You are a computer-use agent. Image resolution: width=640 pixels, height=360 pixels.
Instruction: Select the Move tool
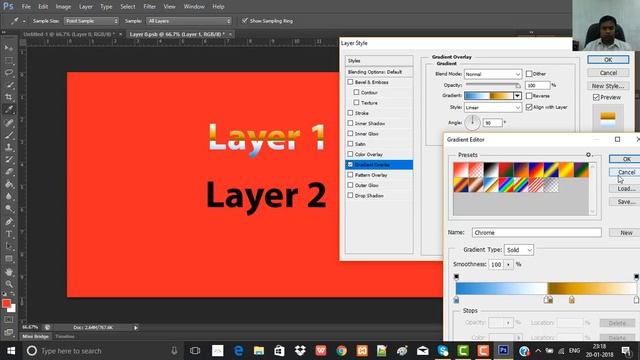pyautogui.click(x=9, y=48)
